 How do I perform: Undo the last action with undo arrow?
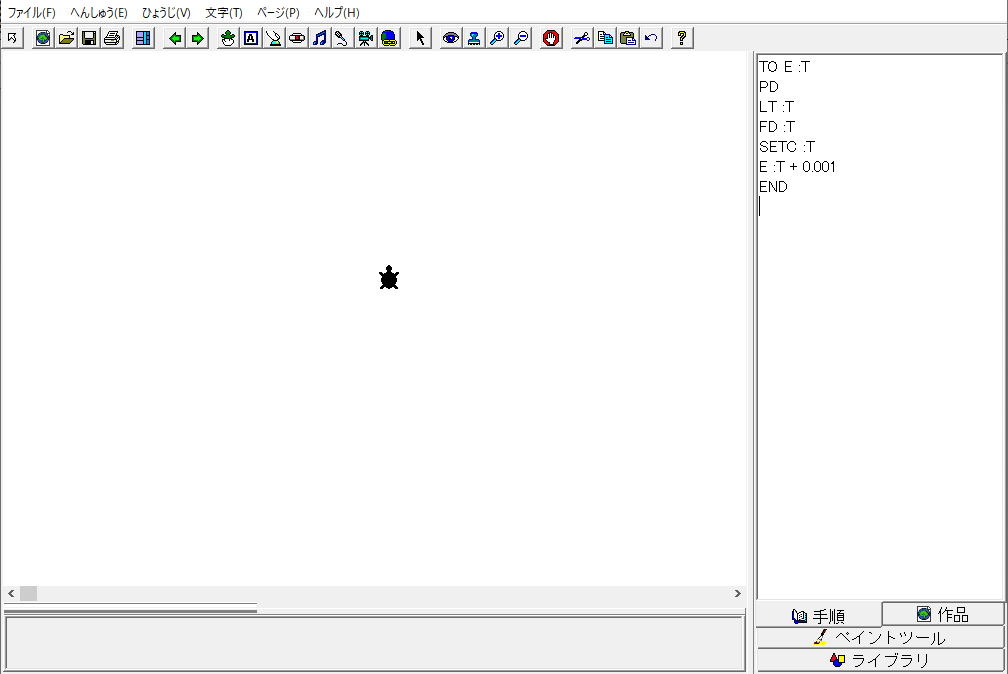tap(651, 38)
